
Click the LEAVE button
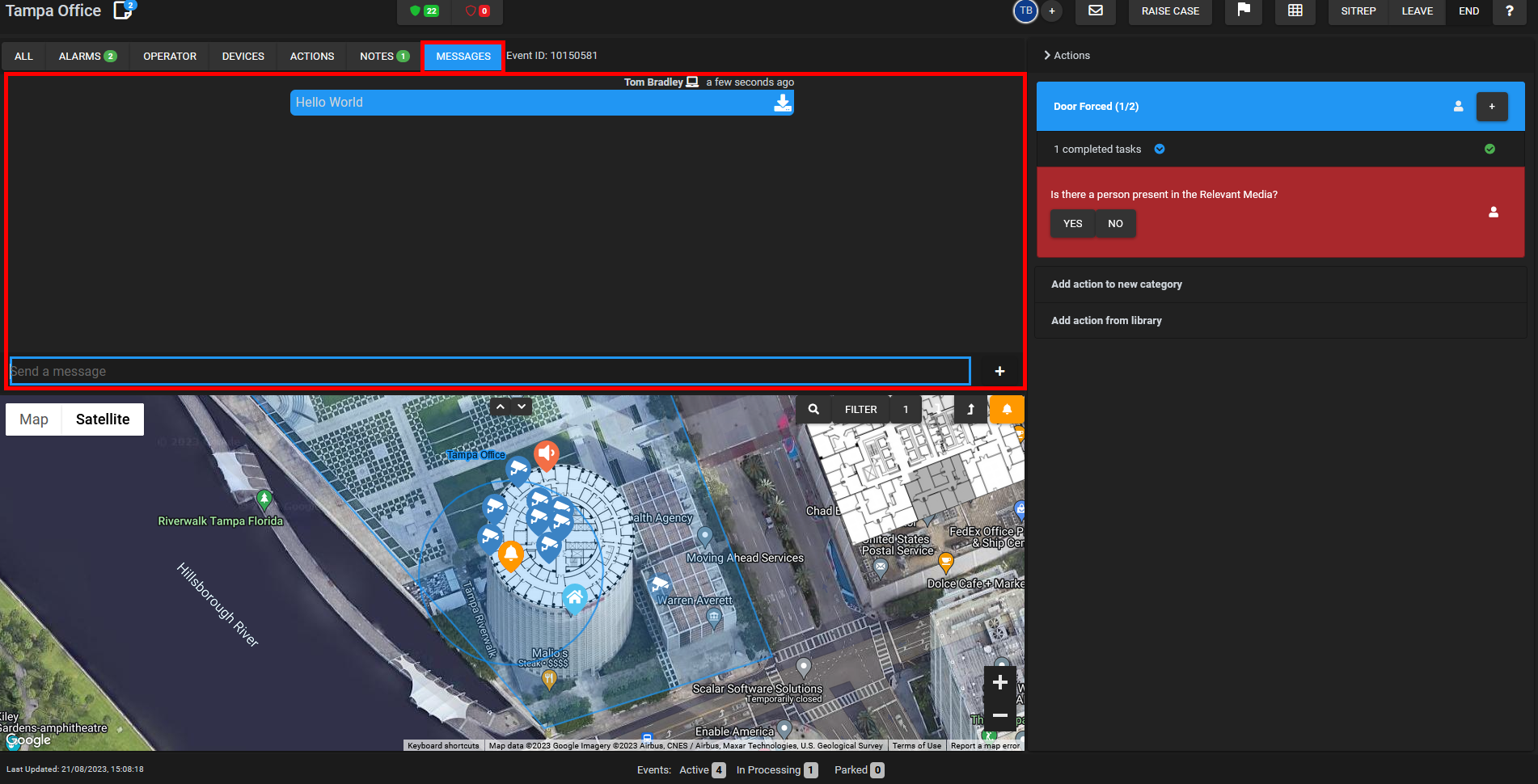coord(1417,11)
